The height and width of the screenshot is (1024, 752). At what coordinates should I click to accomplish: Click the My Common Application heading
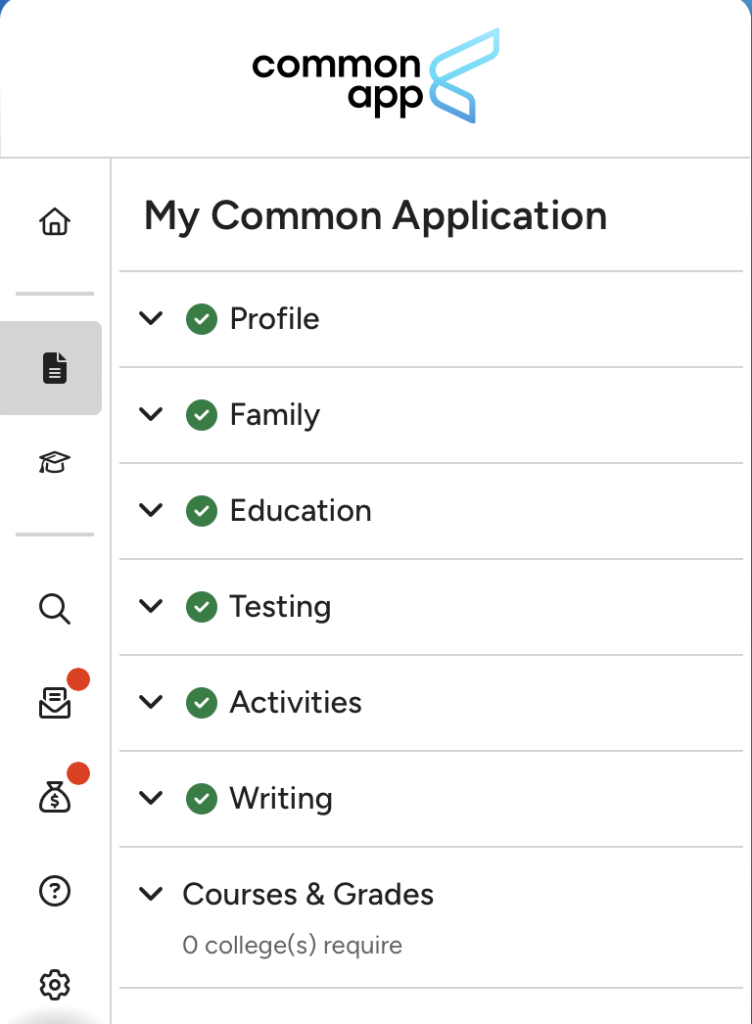coord(375,216)
